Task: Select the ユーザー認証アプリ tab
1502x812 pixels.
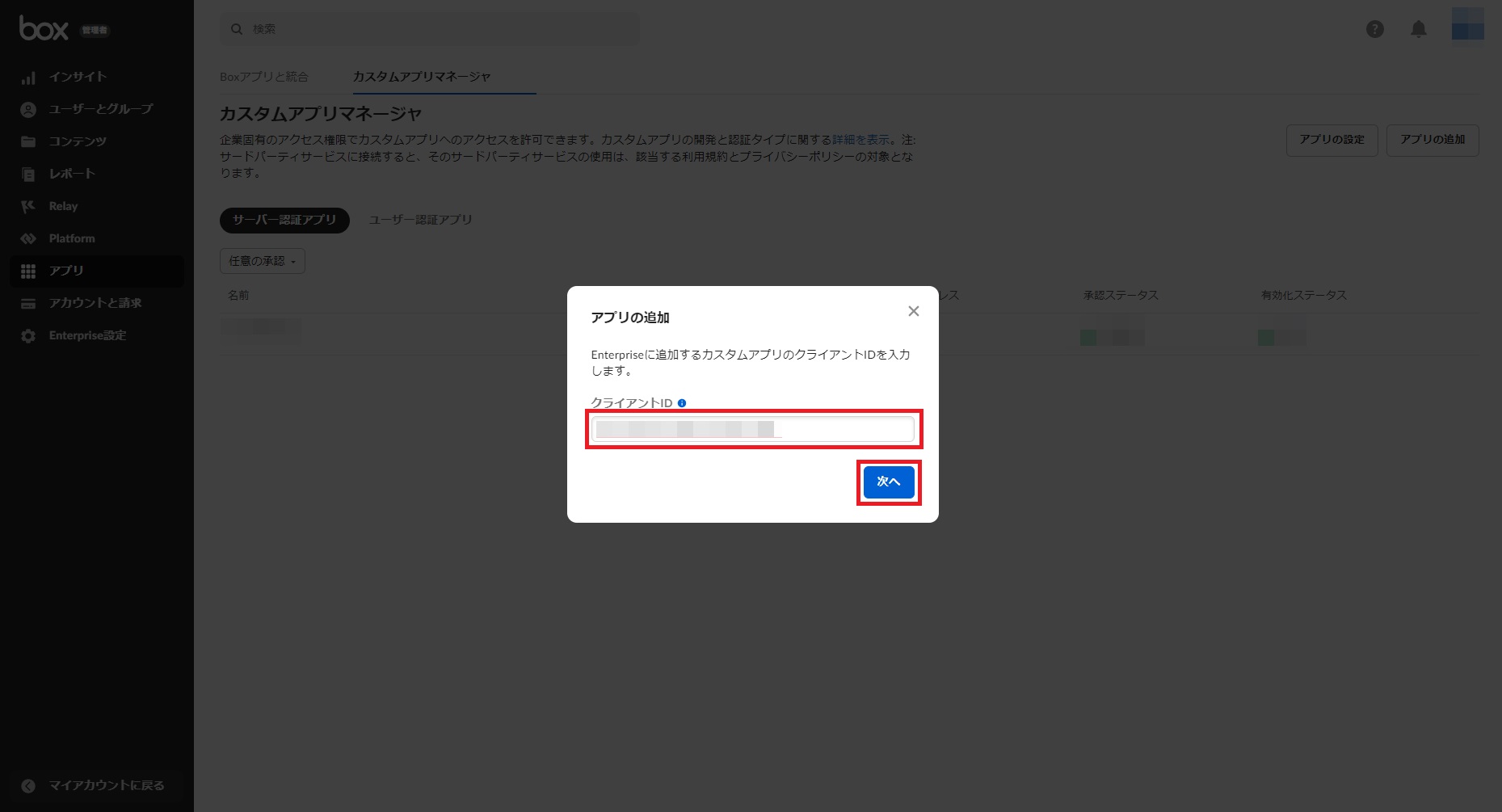Action: (x=420, y=220)
